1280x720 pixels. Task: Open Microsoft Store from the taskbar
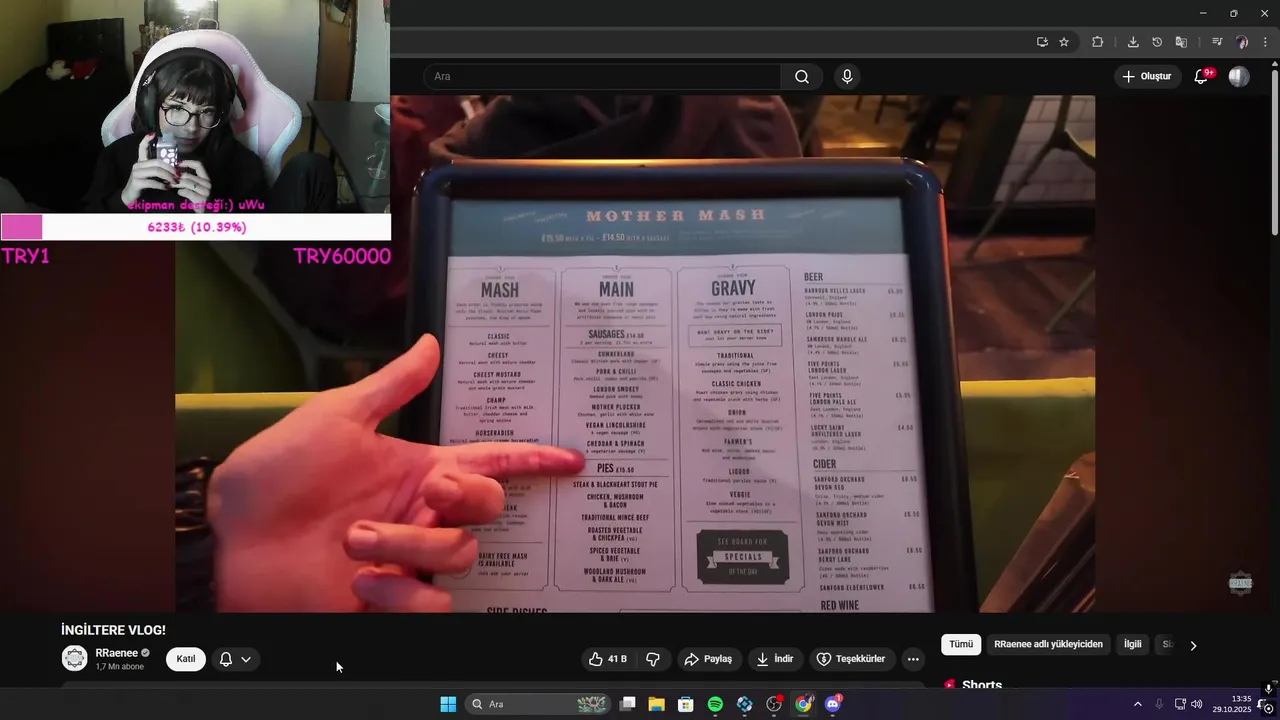[x=686, y=704]
